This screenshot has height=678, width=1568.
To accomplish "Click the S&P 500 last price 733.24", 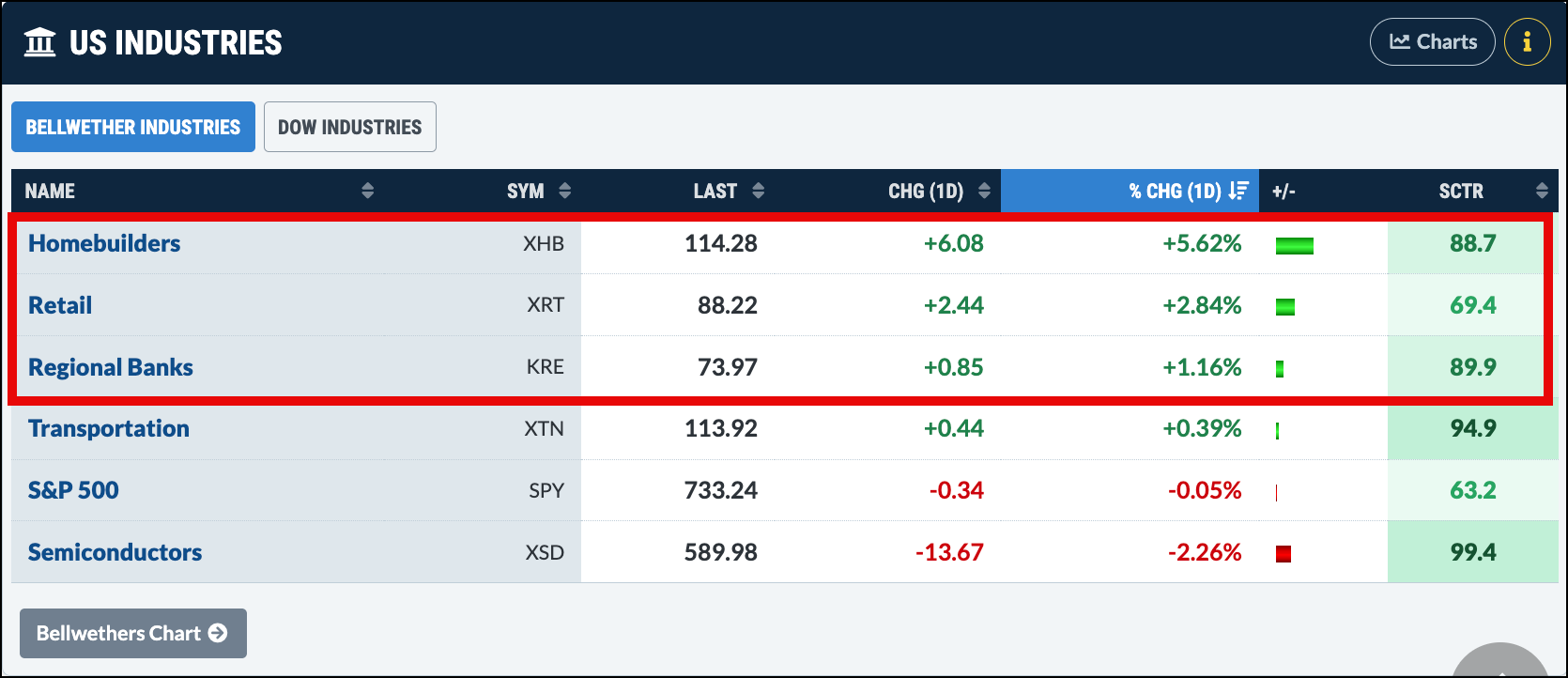I will point(721,490).
